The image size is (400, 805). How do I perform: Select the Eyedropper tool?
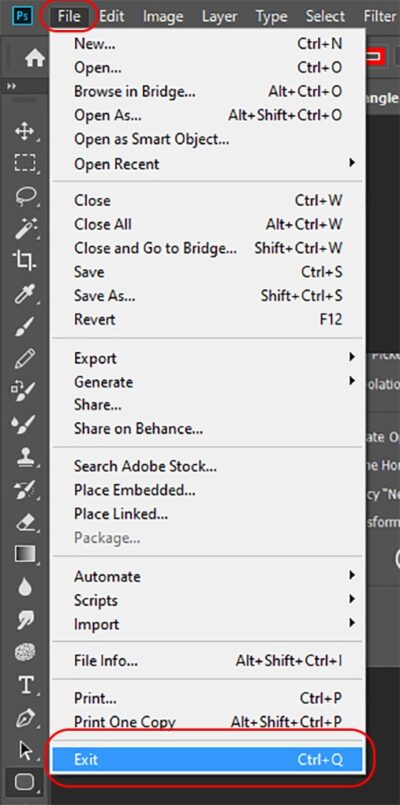coord(24,295)
